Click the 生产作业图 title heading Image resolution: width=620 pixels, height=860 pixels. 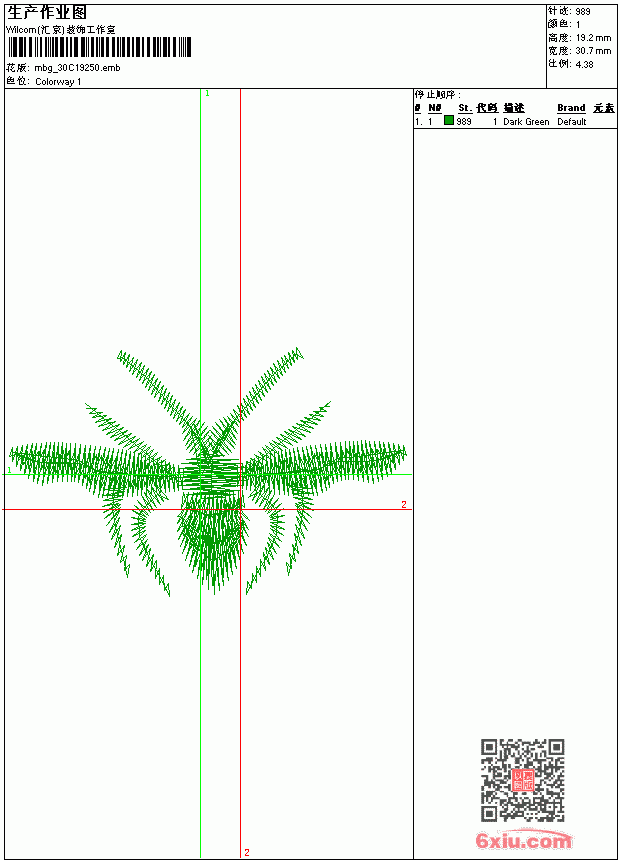point(47,13)
